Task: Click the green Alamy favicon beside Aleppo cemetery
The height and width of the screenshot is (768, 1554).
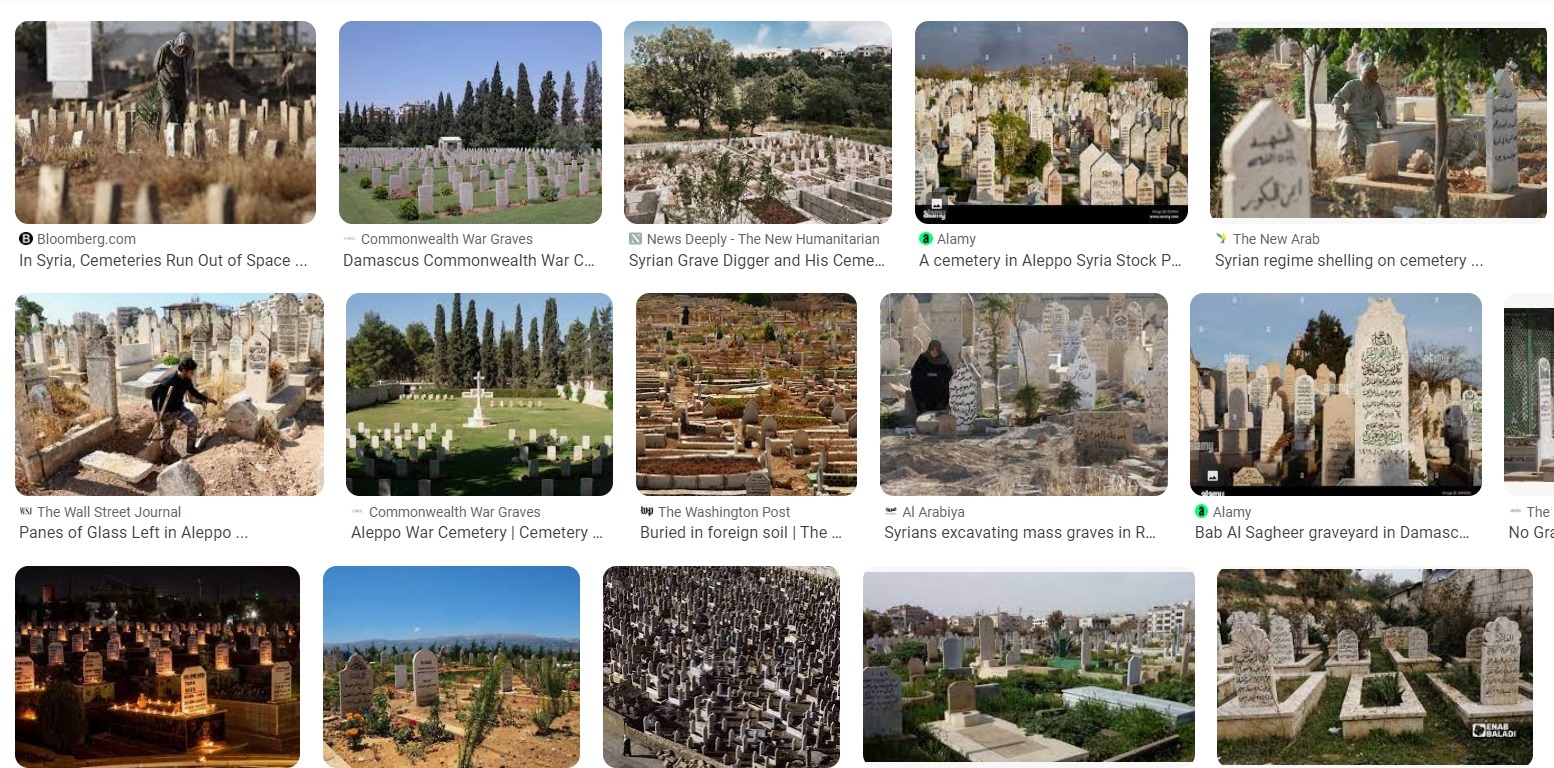Action: pos(925,239)
